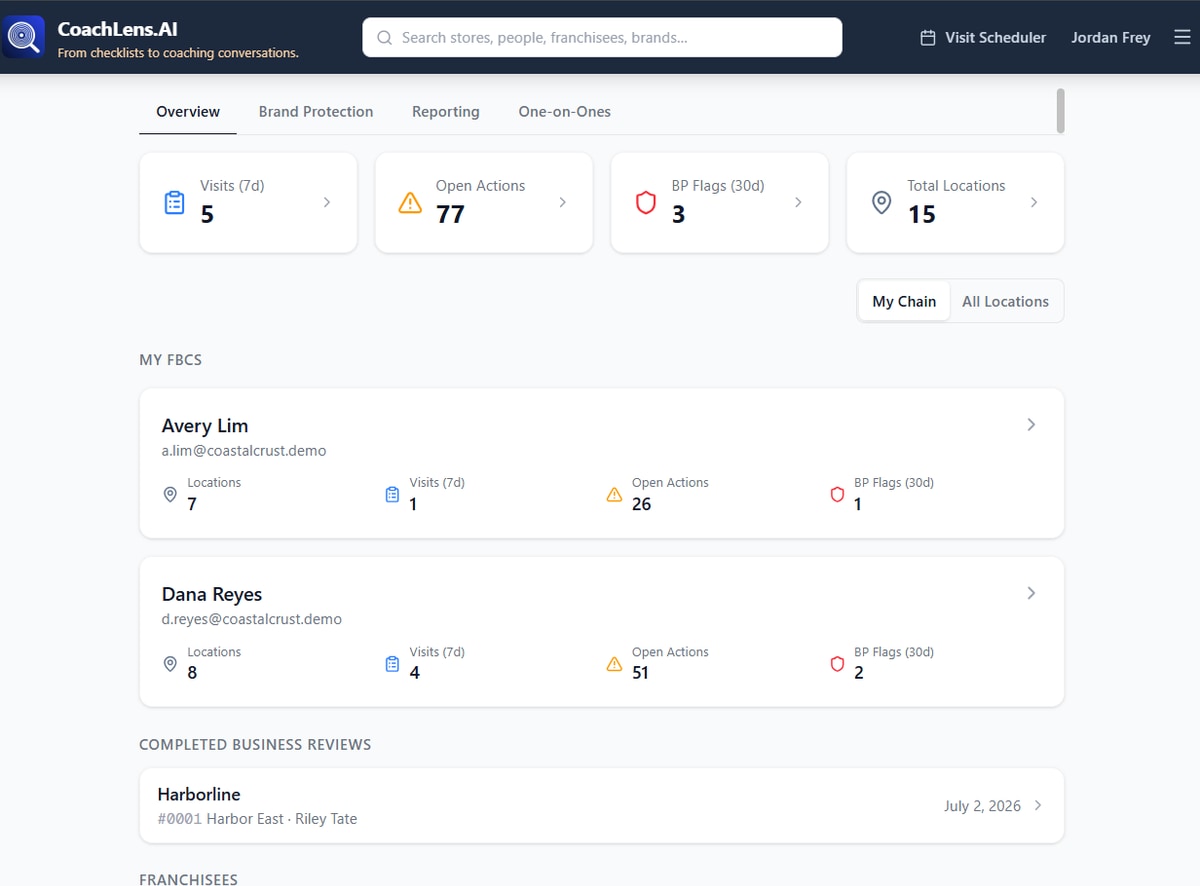The width and height of the screenshot is (1200, 886).
Task: Click Dana Reyes's Locations pin icon
Action: tap(170, 664)
